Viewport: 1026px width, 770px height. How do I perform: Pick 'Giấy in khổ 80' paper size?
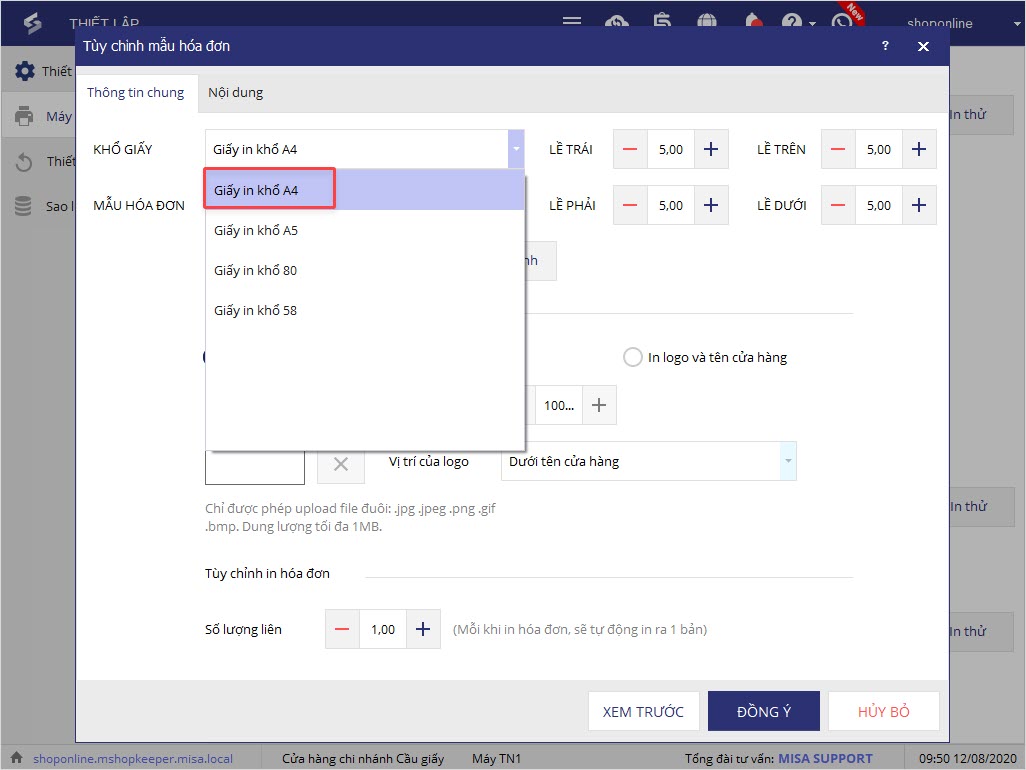(256, 270)
